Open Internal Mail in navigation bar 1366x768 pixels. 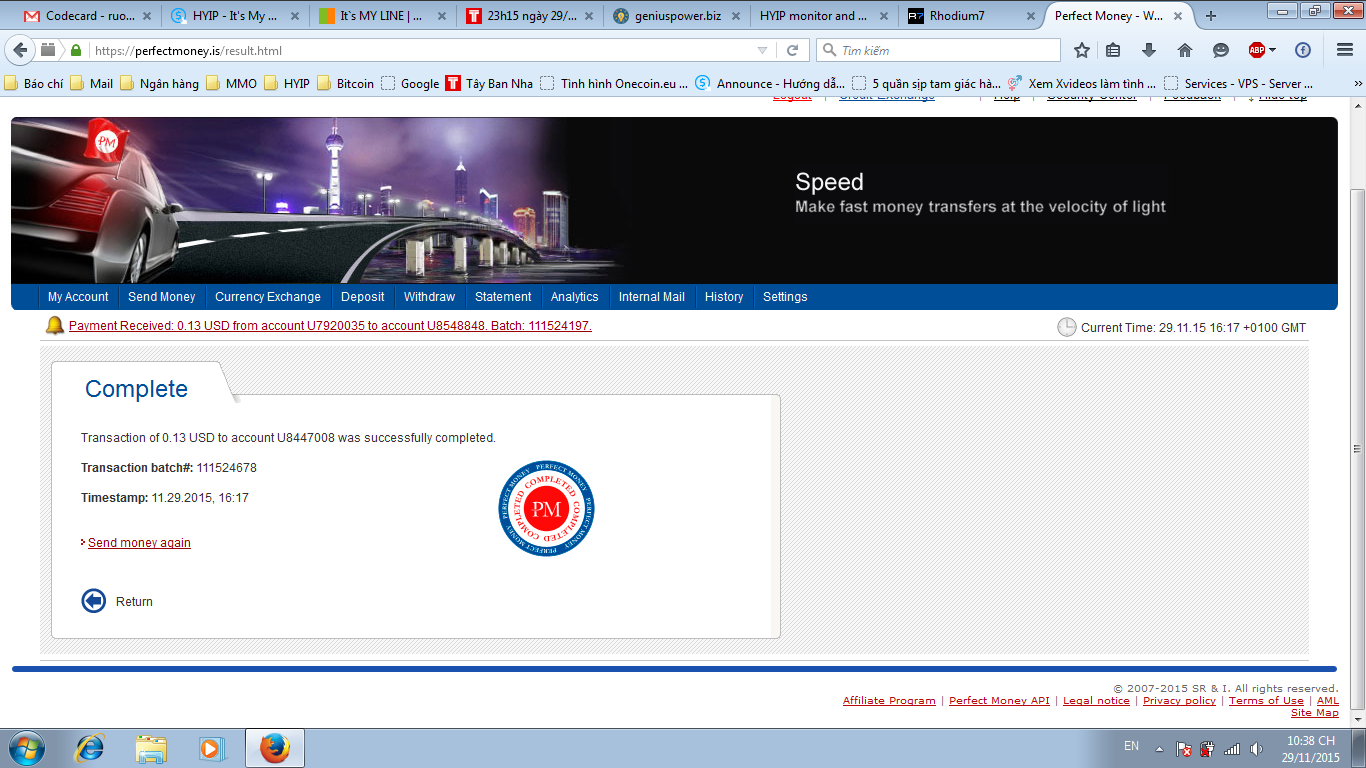click(x=652, y=297)
